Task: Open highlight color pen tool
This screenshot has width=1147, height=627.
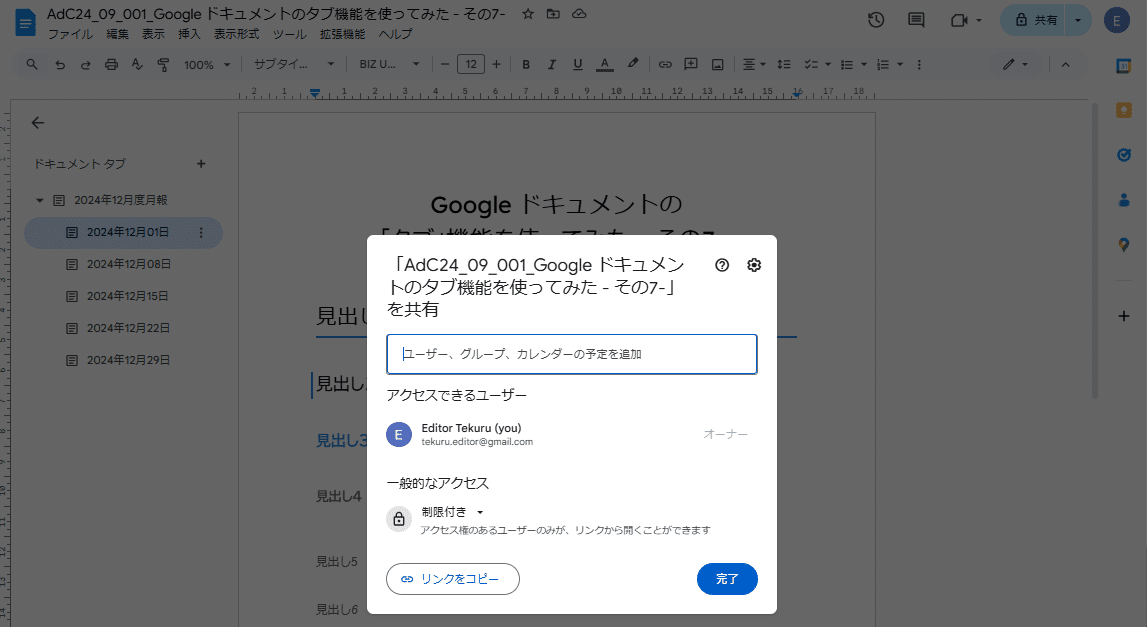Action: (x=633, y=64)
